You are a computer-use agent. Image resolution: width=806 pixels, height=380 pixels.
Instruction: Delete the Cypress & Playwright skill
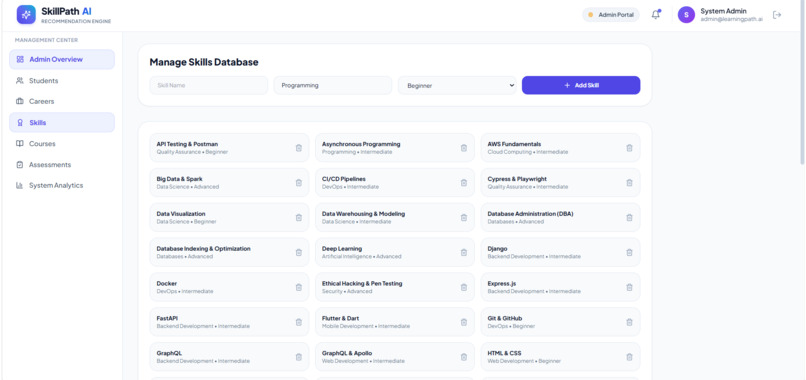pyautogui.click(x=629, y=183)
